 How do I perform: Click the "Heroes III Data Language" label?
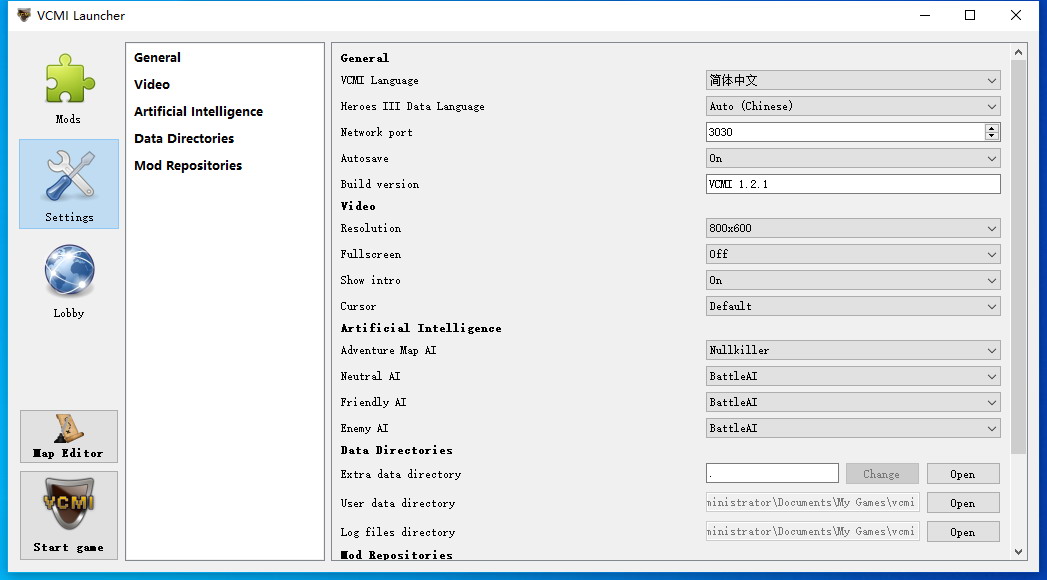coord(412,106)
